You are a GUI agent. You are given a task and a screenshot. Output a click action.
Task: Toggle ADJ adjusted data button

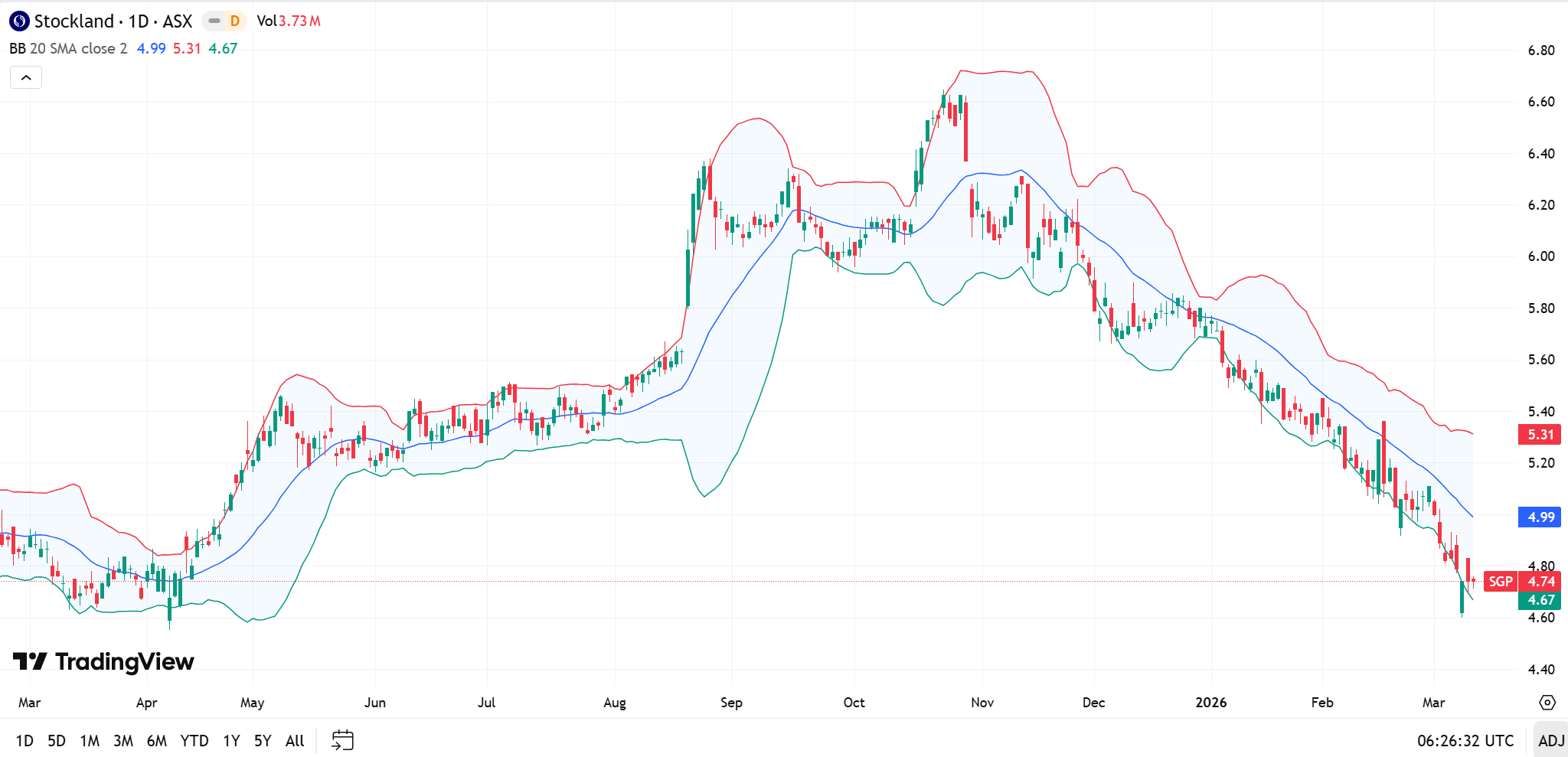click(1551, 740)
